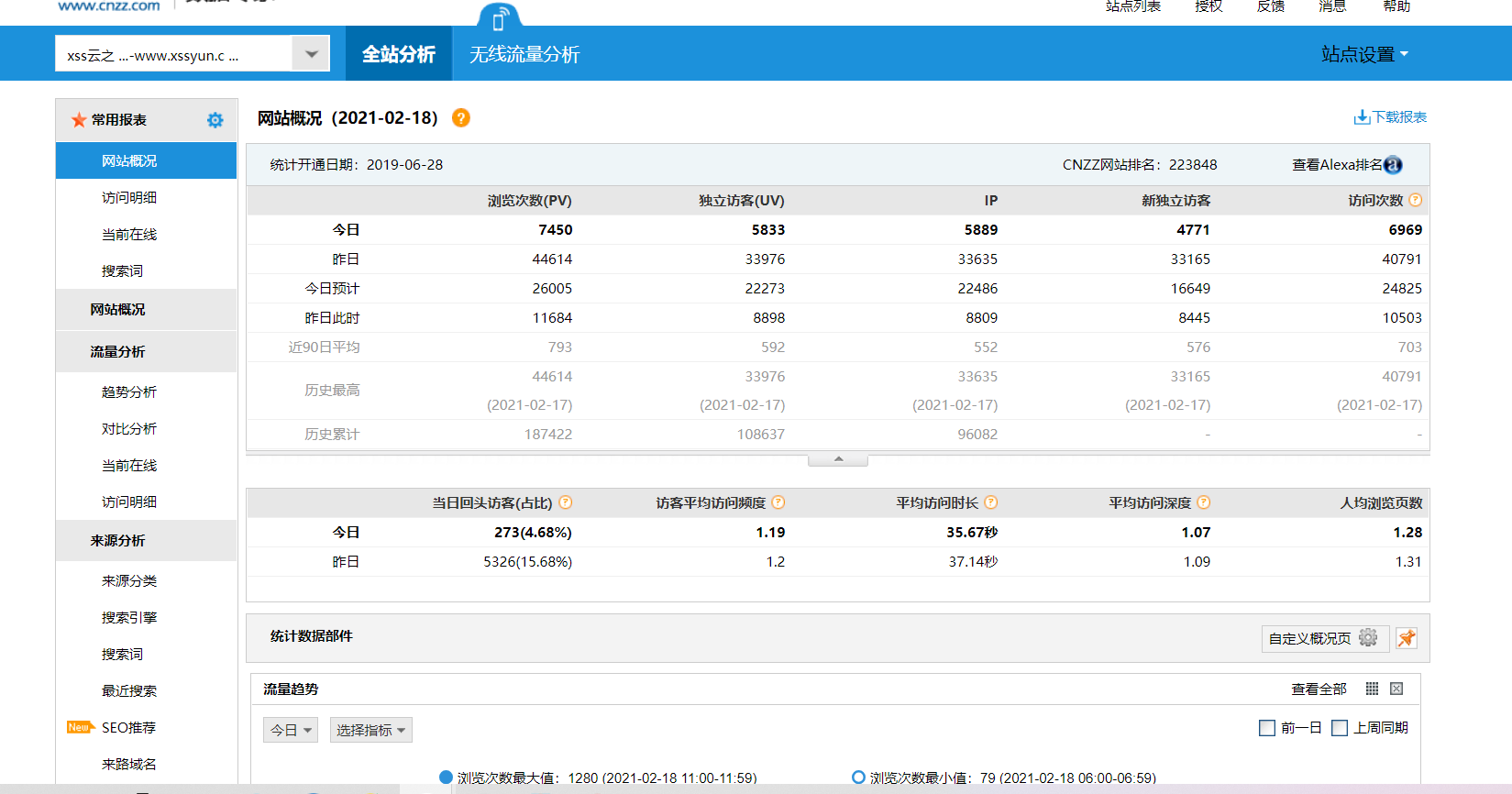Image resolution: width=1512 pixels, height=794 pixels.
Task: Open 趋势分析 in the sidebar
Action: [x=129, y=392]
